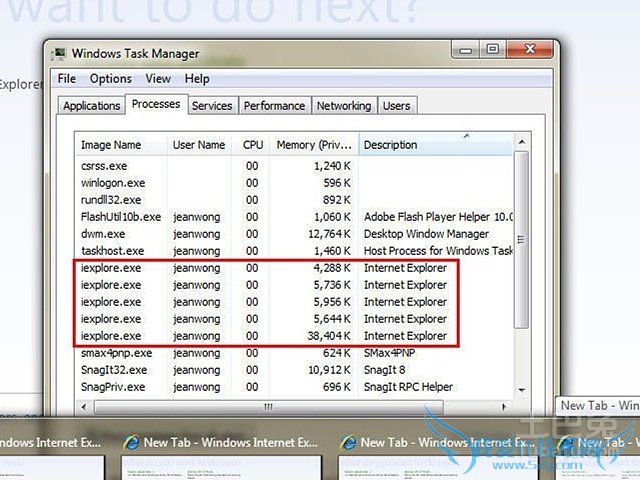Click the horizontal scroll left arrow

(84, 407)
